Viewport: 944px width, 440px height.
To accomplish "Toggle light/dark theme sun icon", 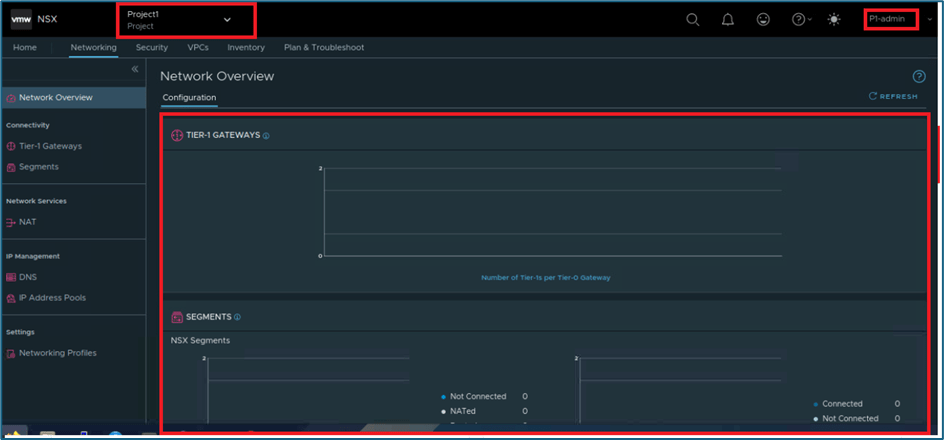I will [x=834, y=20].
